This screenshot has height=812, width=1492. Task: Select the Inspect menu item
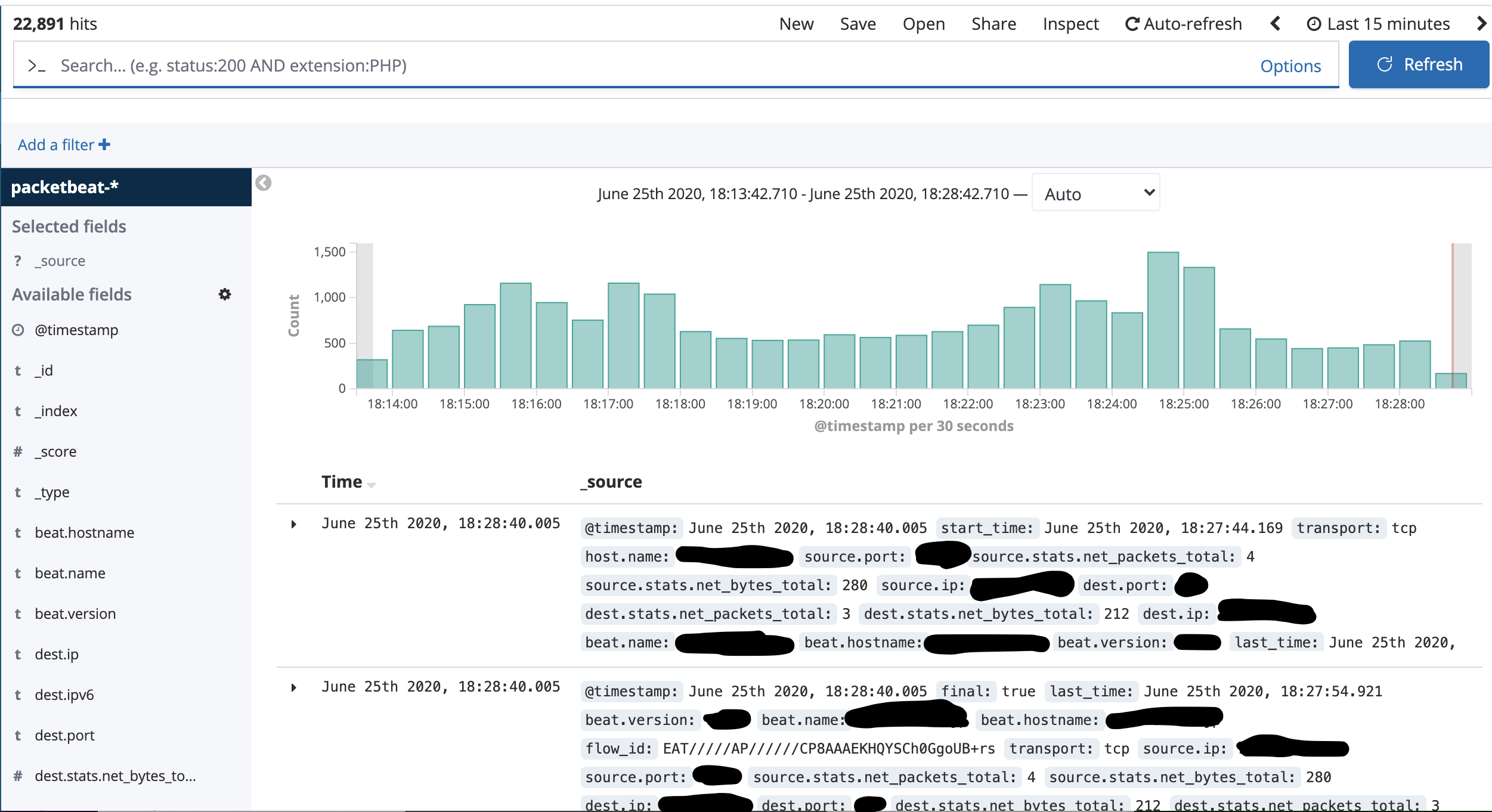click(x=1070, y=24)
